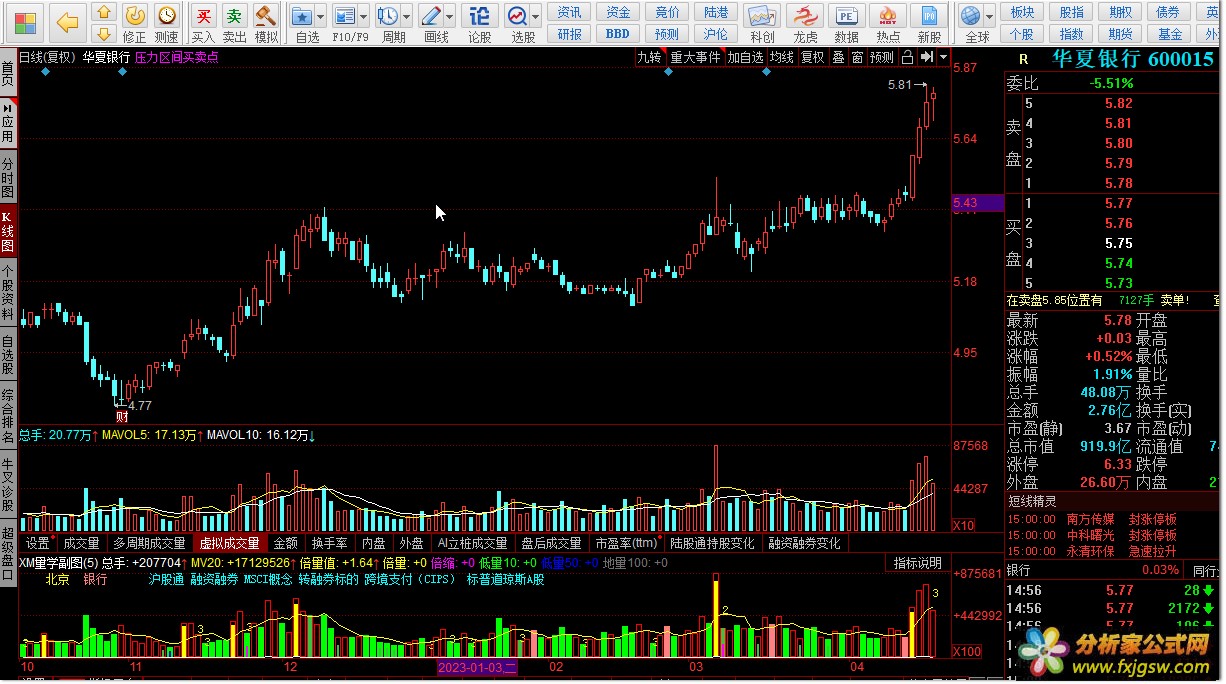Expand the F10/F9 dropdown arrow

[363, 17]
